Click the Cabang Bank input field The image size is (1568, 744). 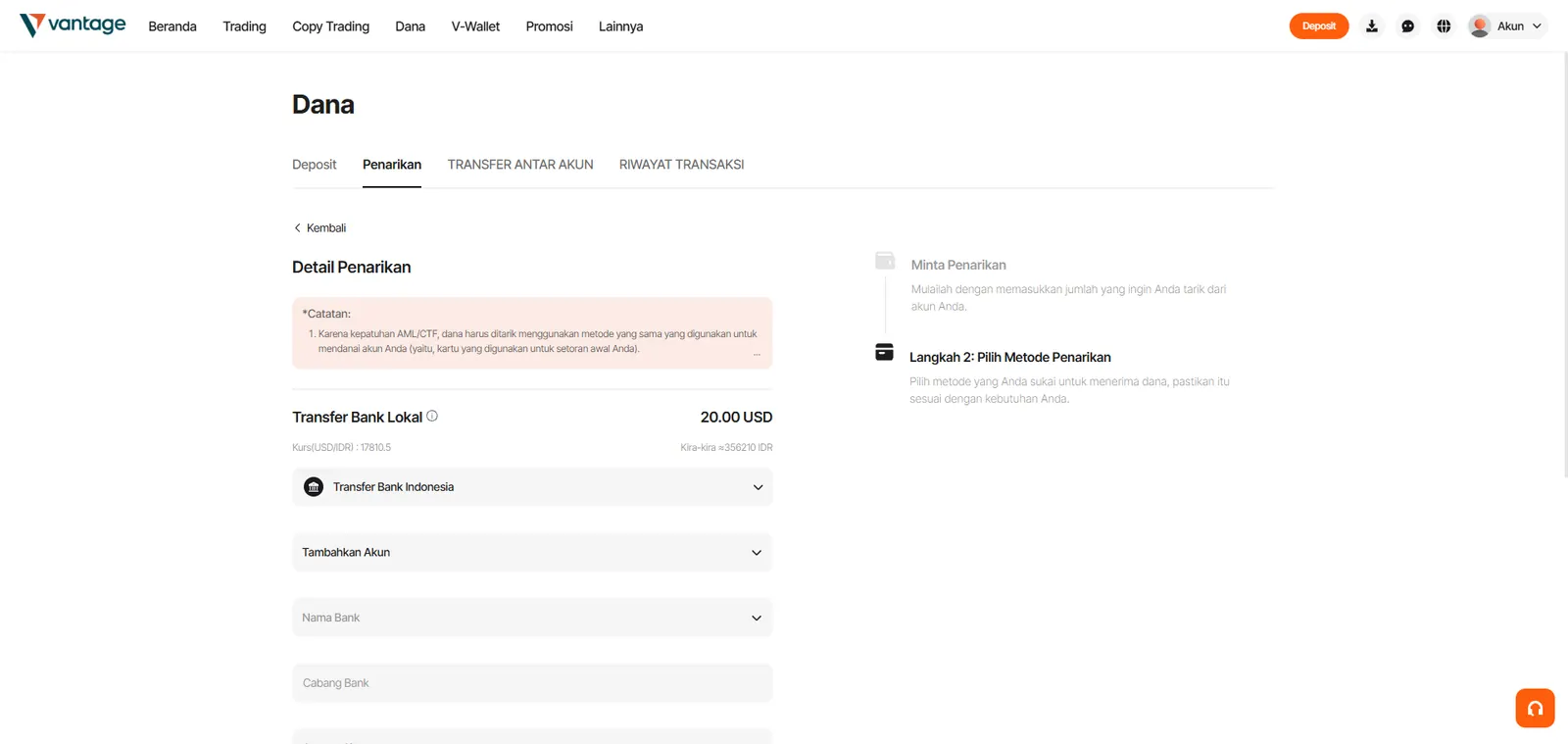[x=532, y=683]
